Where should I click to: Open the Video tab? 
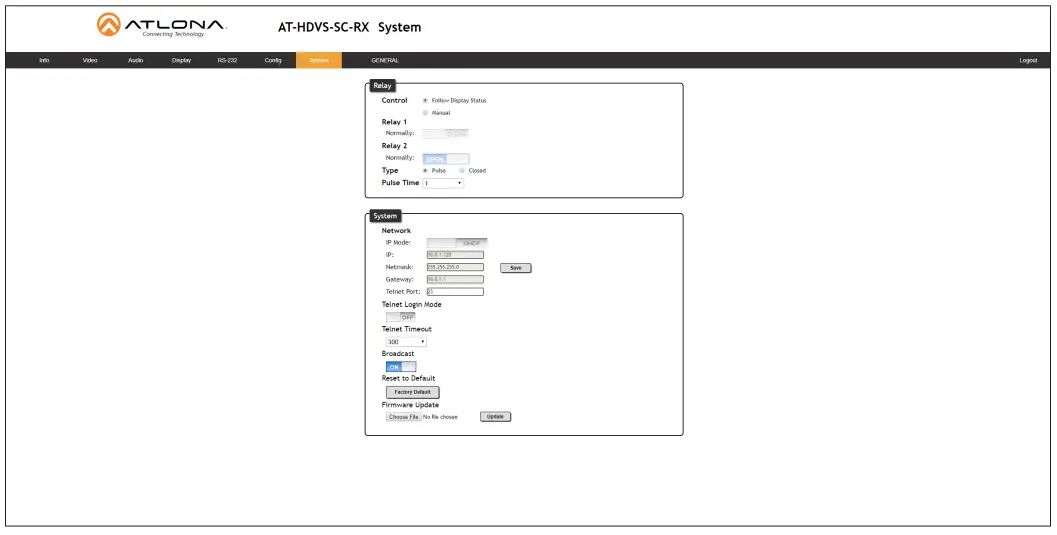click(90, 61)
